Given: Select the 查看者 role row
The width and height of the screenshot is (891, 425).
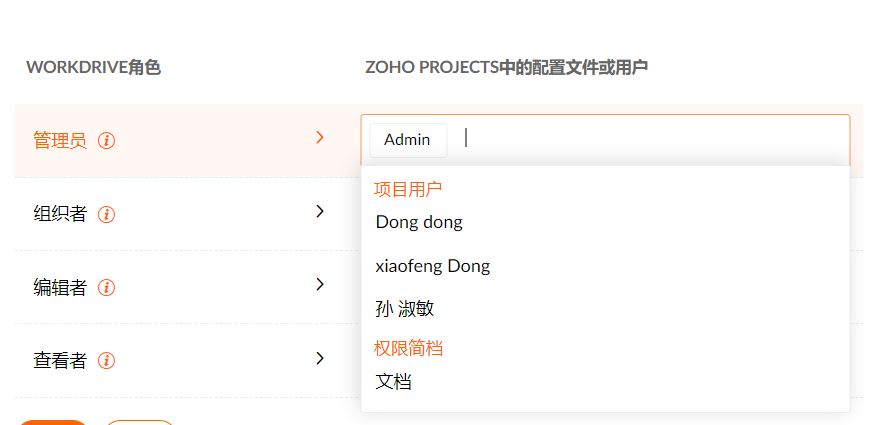Looking at the screenshot, I should tap(60, 361).
